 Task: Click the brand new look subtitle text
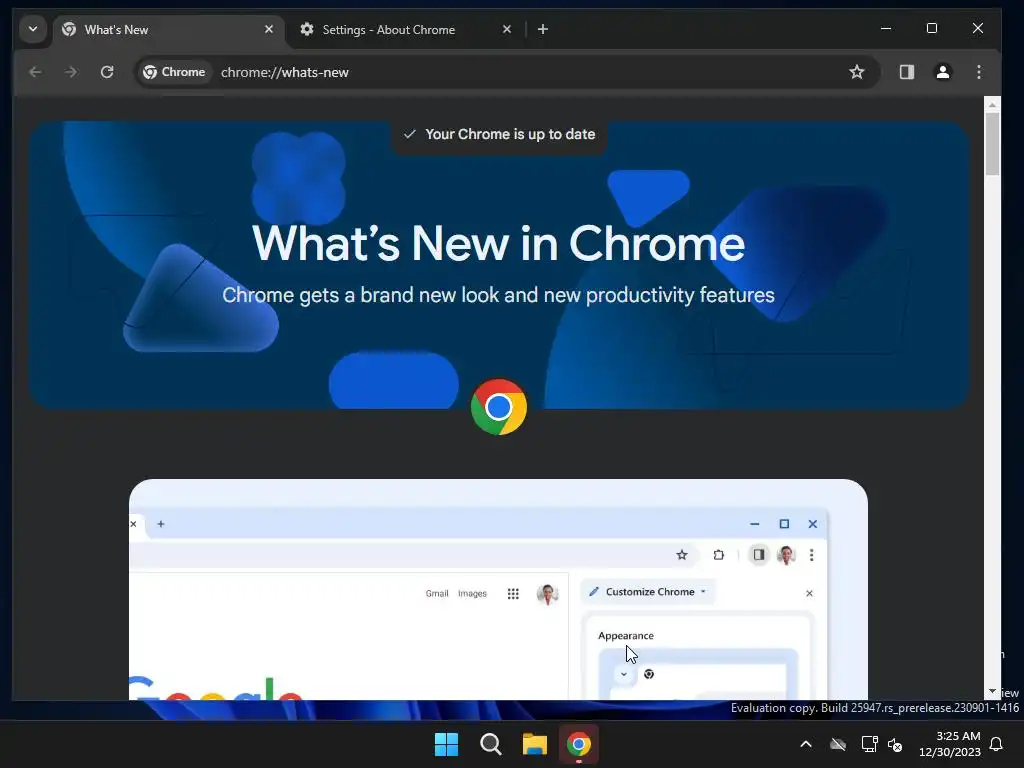pyautogui.click(x=498, y=295)
